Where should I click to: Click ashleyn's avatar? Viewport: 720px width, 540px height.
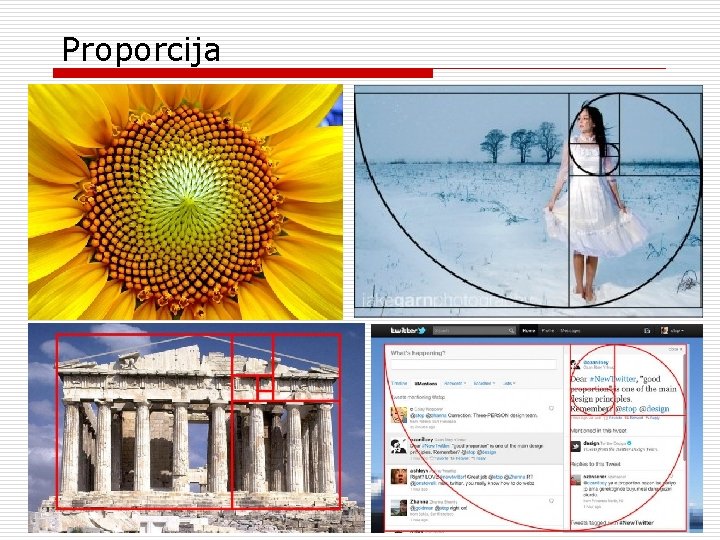click(399, 477)
